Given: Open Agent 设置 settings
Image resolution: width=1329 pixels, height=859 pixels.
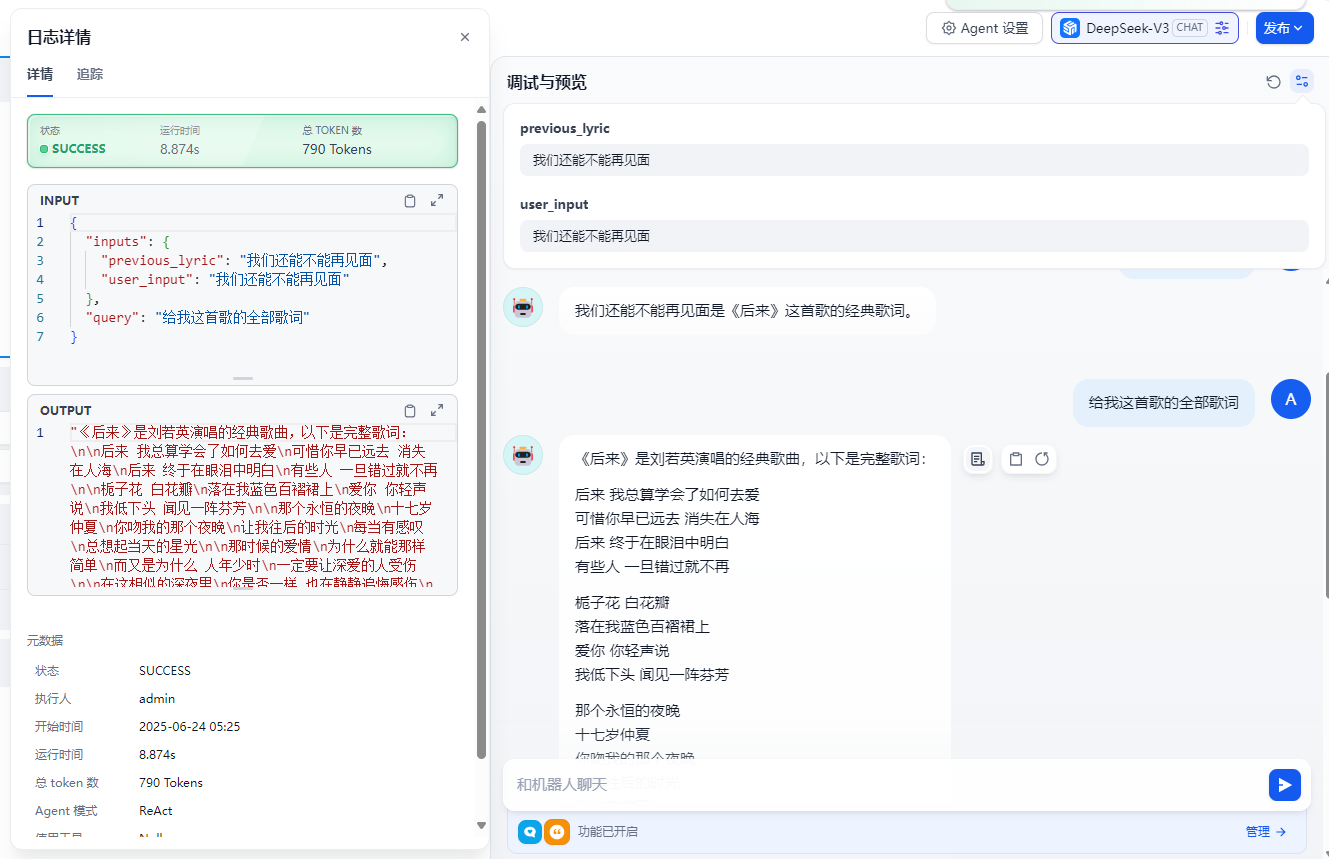Looking at the screenshot, I should (985, 28).
